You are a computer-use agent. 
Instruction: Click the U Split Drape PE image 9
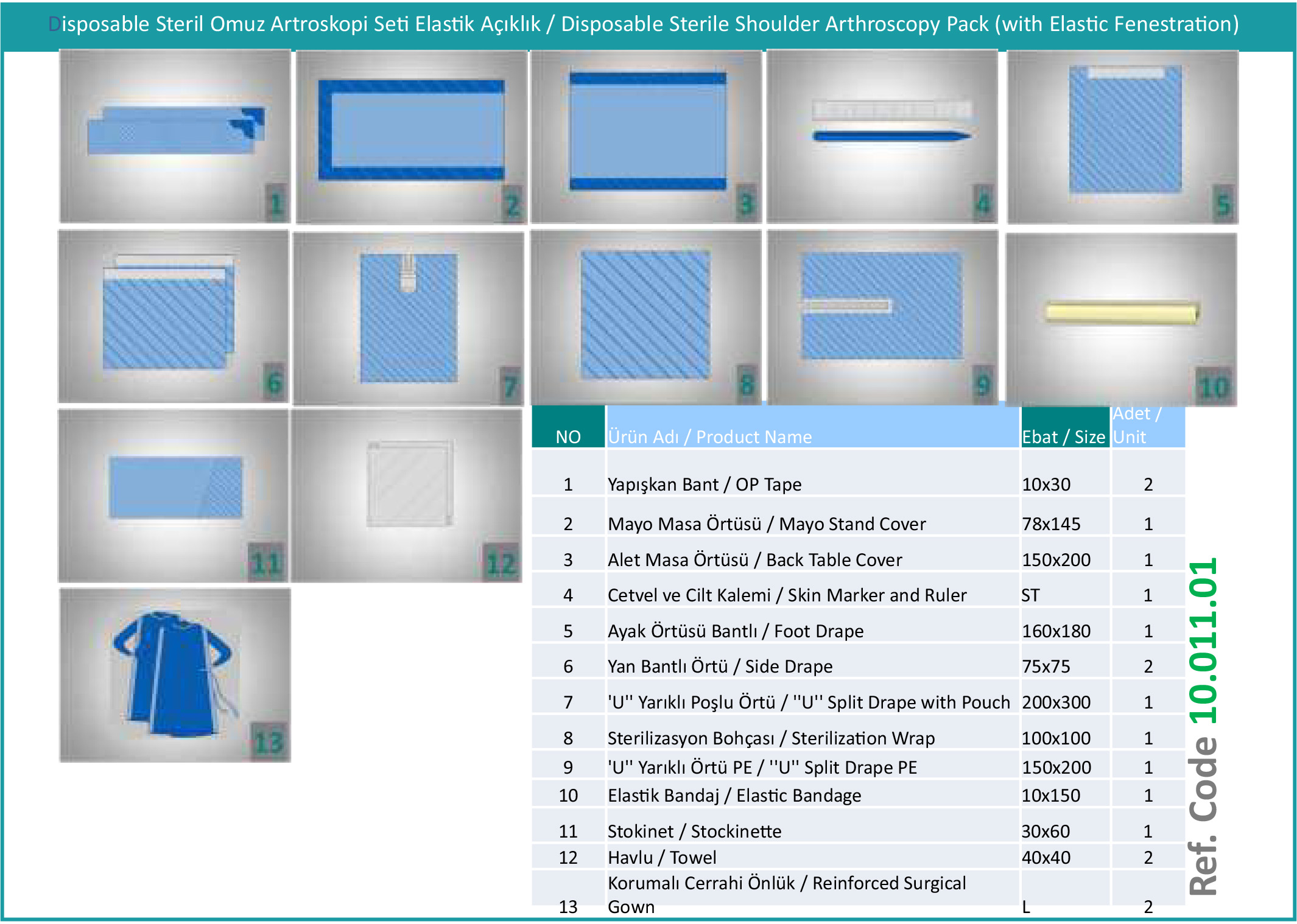pyautogui.click(x=882, y=317)
